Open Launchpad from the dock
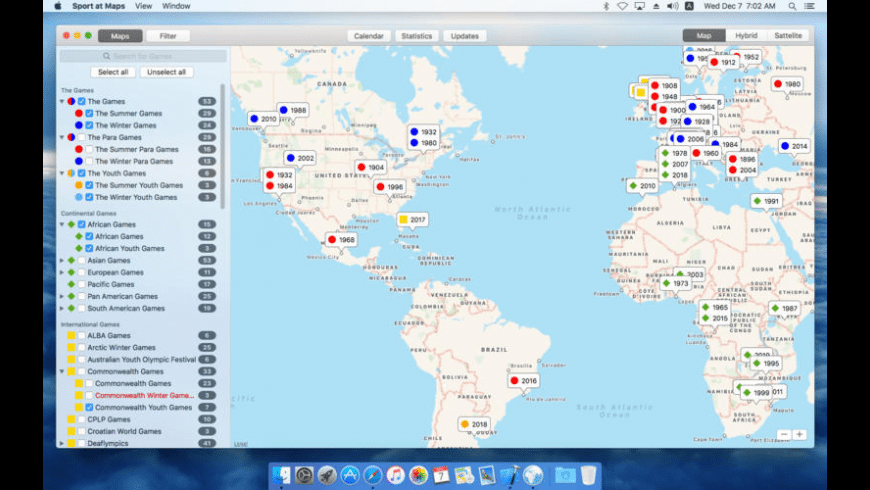The image size is (870, 490). 327,476
